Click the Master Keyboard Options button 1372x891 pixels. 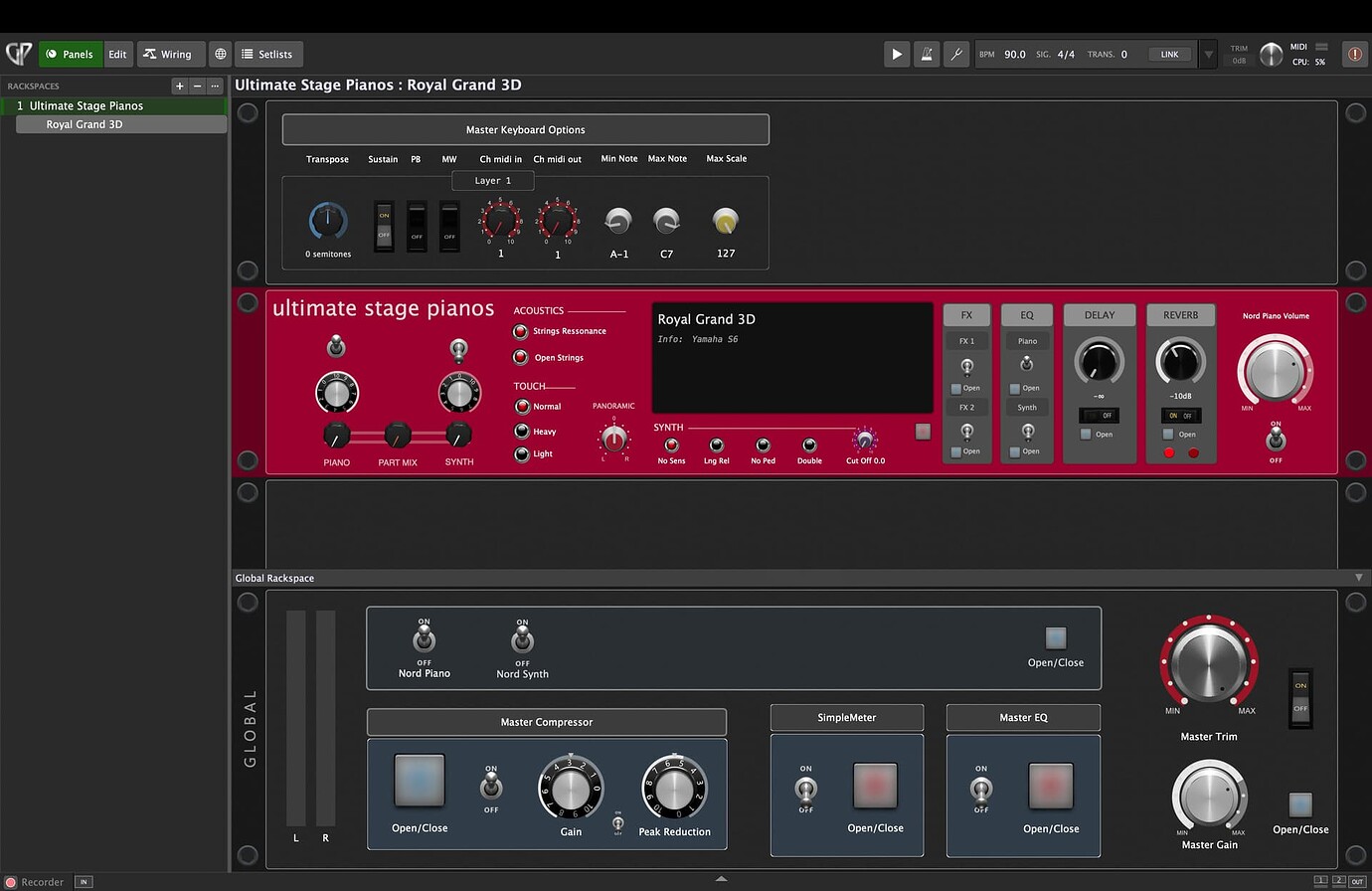525,129
